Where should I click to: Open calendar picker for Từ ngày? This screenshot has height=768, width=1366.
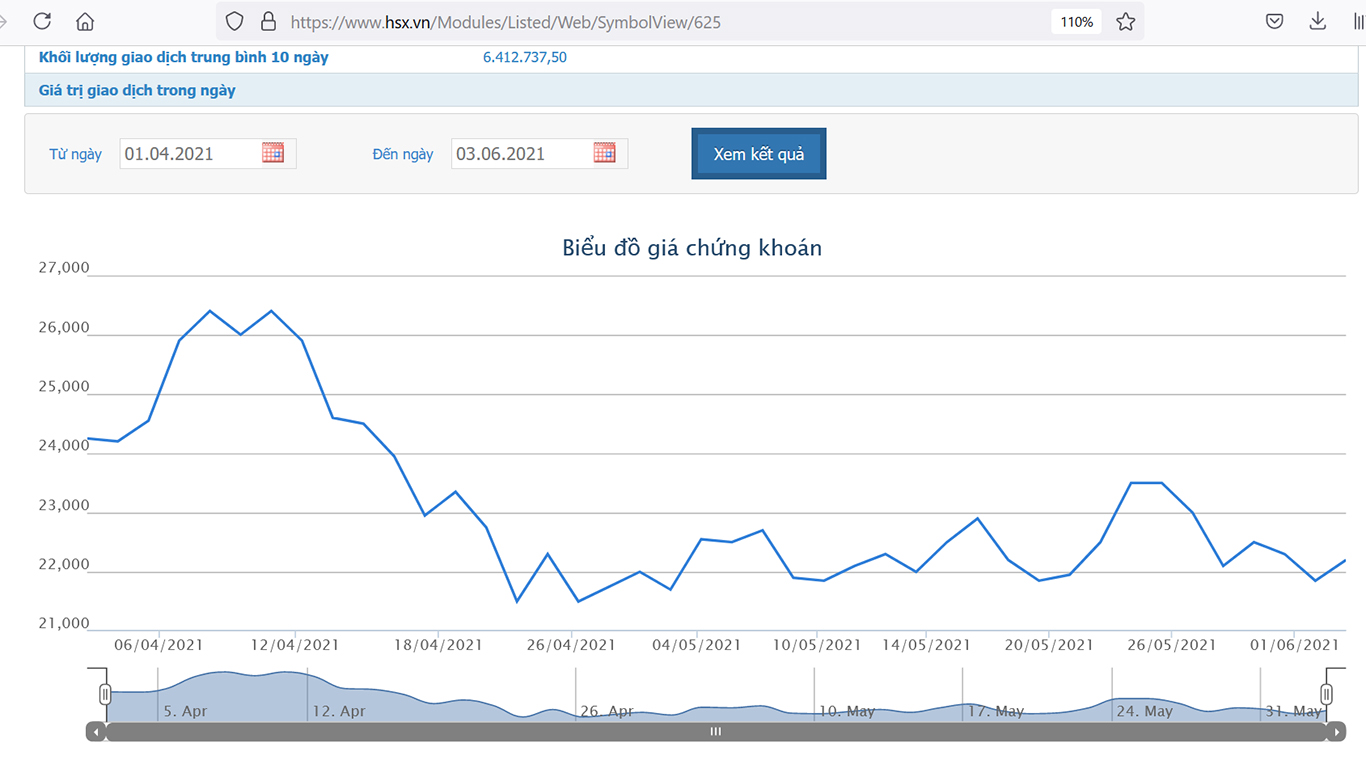tap(273, 153)
